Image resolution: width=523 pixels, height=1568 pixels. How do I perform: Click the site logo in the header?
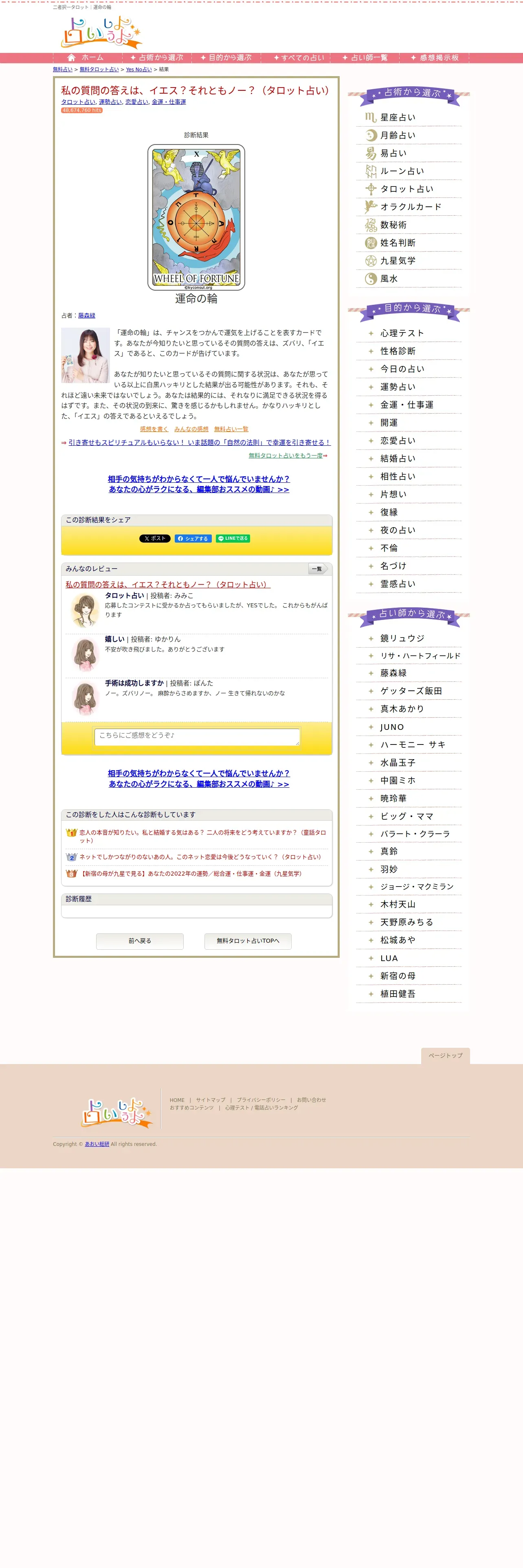tap(102, 33)
